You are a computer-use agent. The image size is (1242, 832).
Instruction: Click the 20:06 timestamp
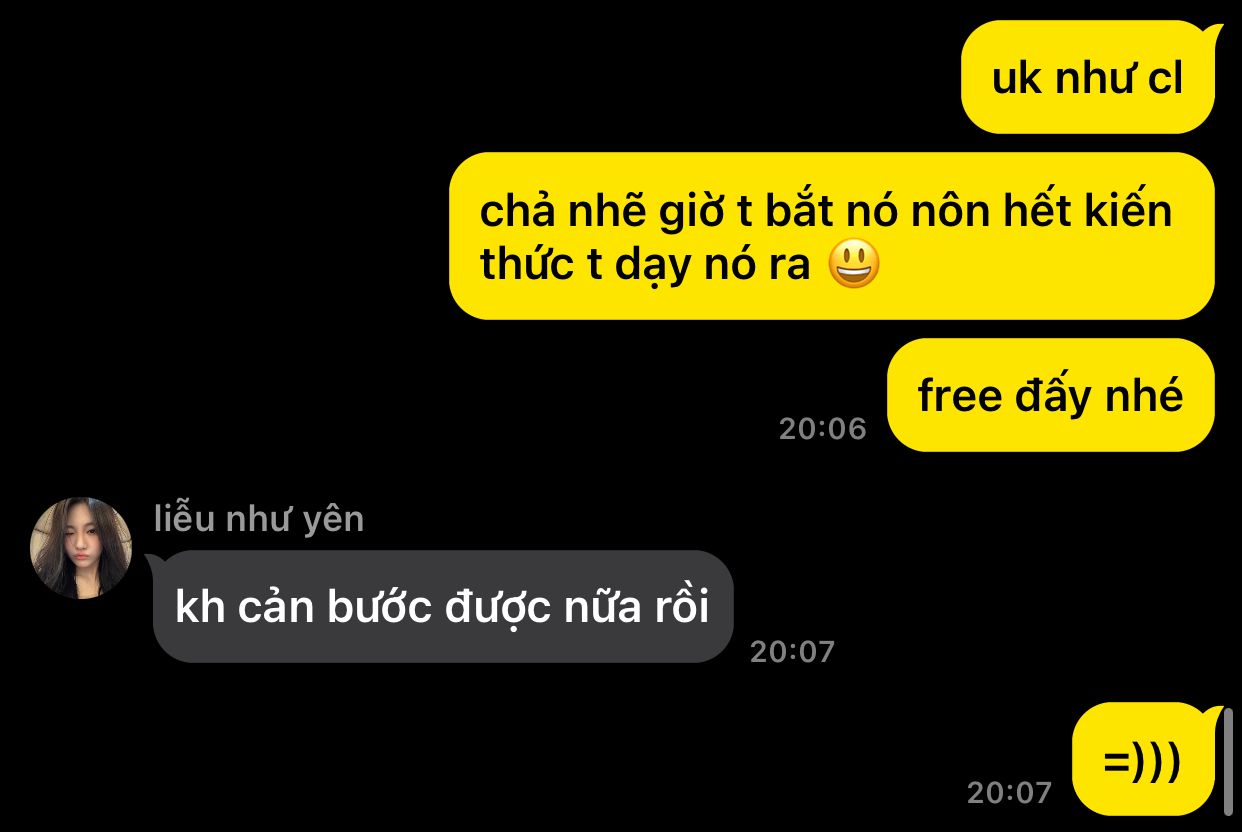coord(822,428)
